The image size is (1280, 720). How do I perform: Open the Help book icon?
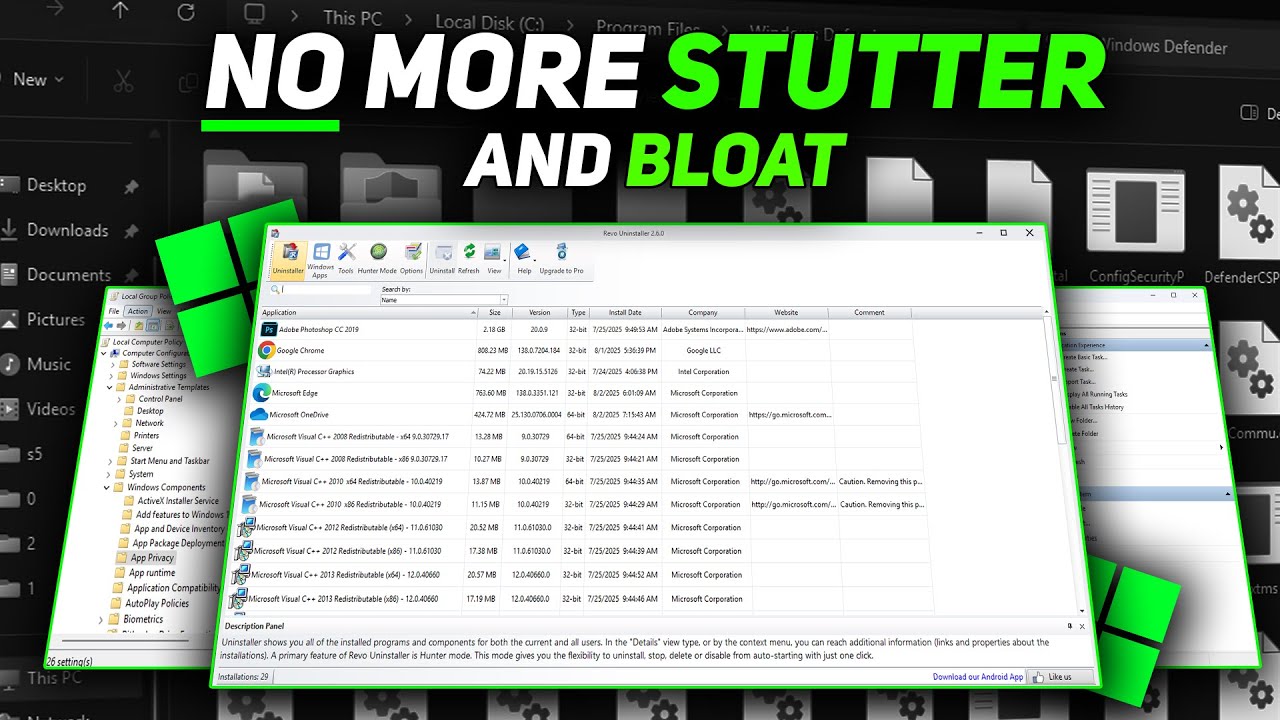click(x=522, y=253)
